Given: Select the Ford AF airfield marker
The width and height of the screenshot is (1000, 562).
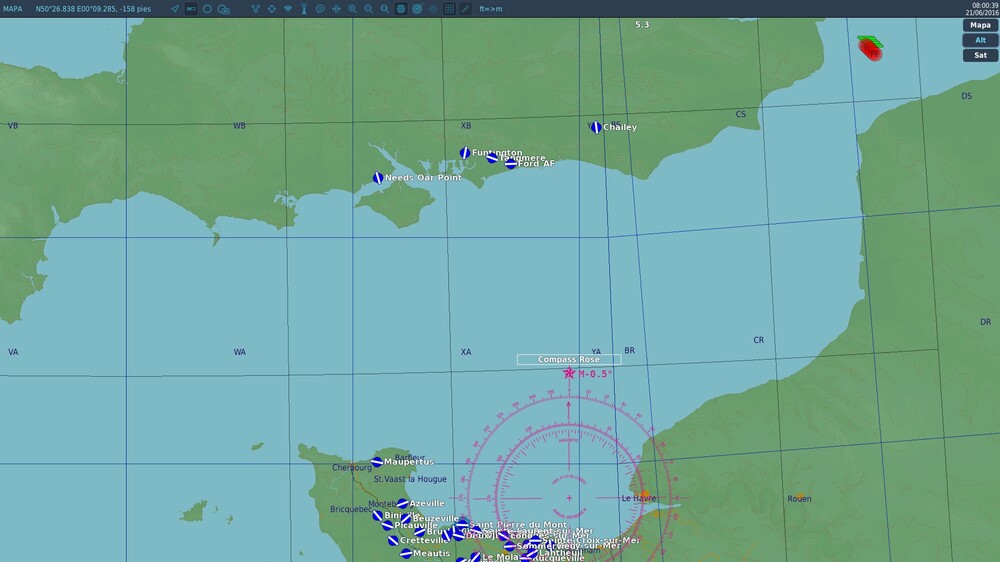Looking at the screenshot, I should click(511, 163).
